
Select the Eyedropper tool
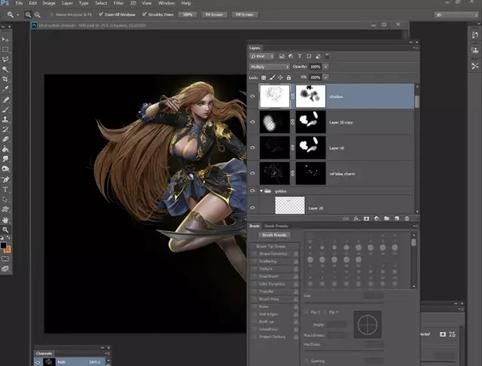(x=5, y=89)
